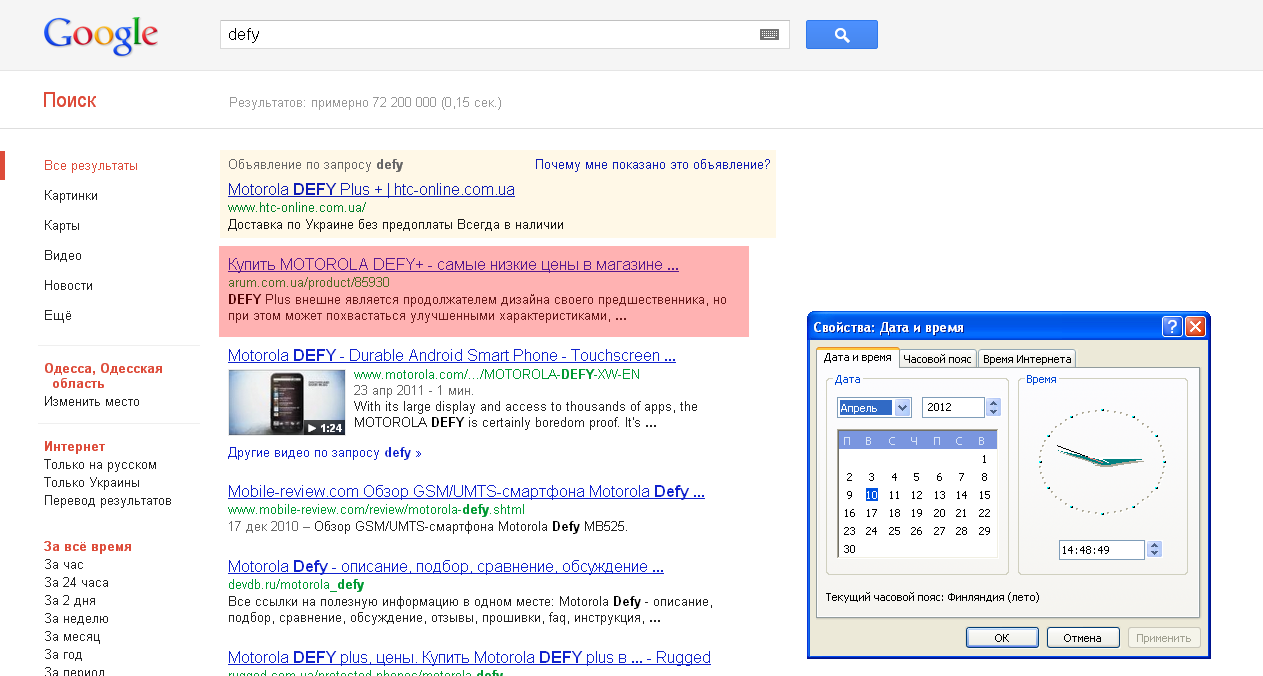Image resolution: width=1263 pixels, height=676 pixels.
Task: Confirm the dialog with OK
Action: [x=1002, y=638]
